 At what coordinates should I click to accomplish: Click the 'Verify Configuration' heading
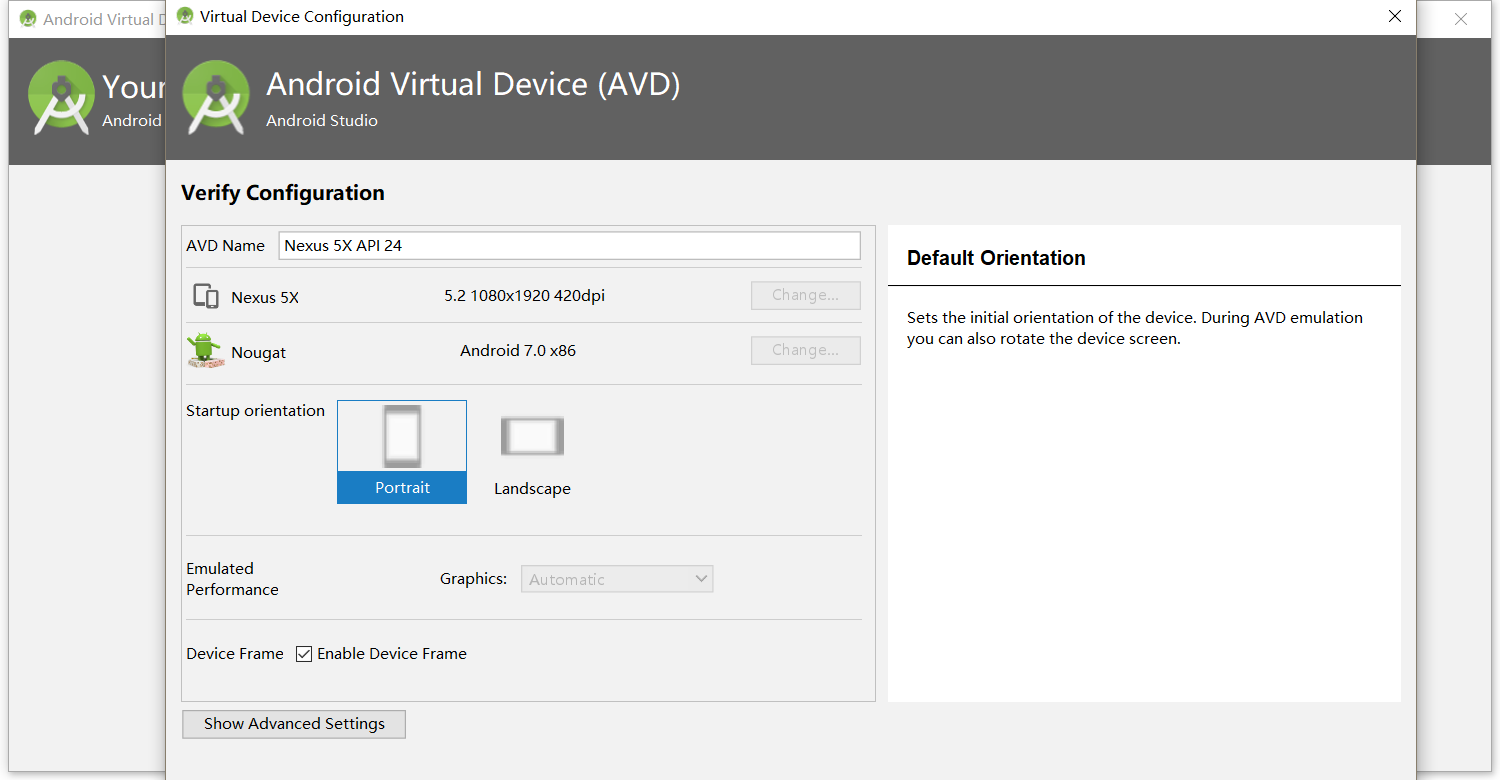click(x=283, y=193)
